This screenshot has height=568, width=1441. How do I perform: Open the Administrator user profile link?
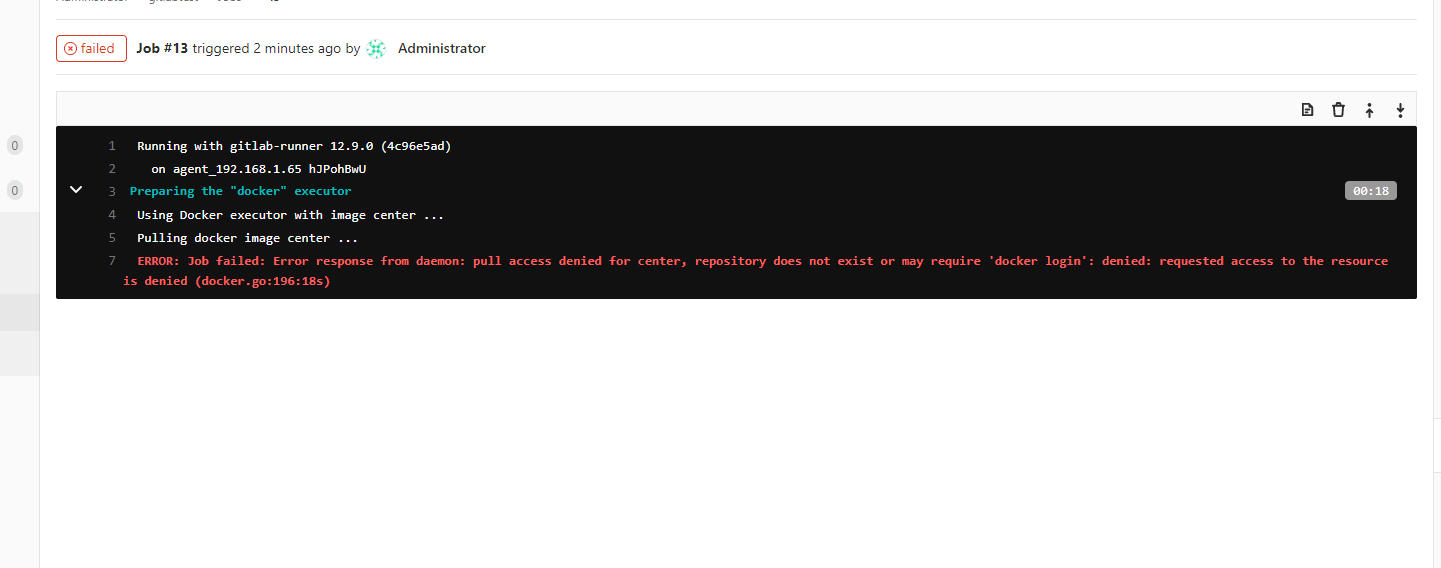pyautogui.click(x=441, y=48)
